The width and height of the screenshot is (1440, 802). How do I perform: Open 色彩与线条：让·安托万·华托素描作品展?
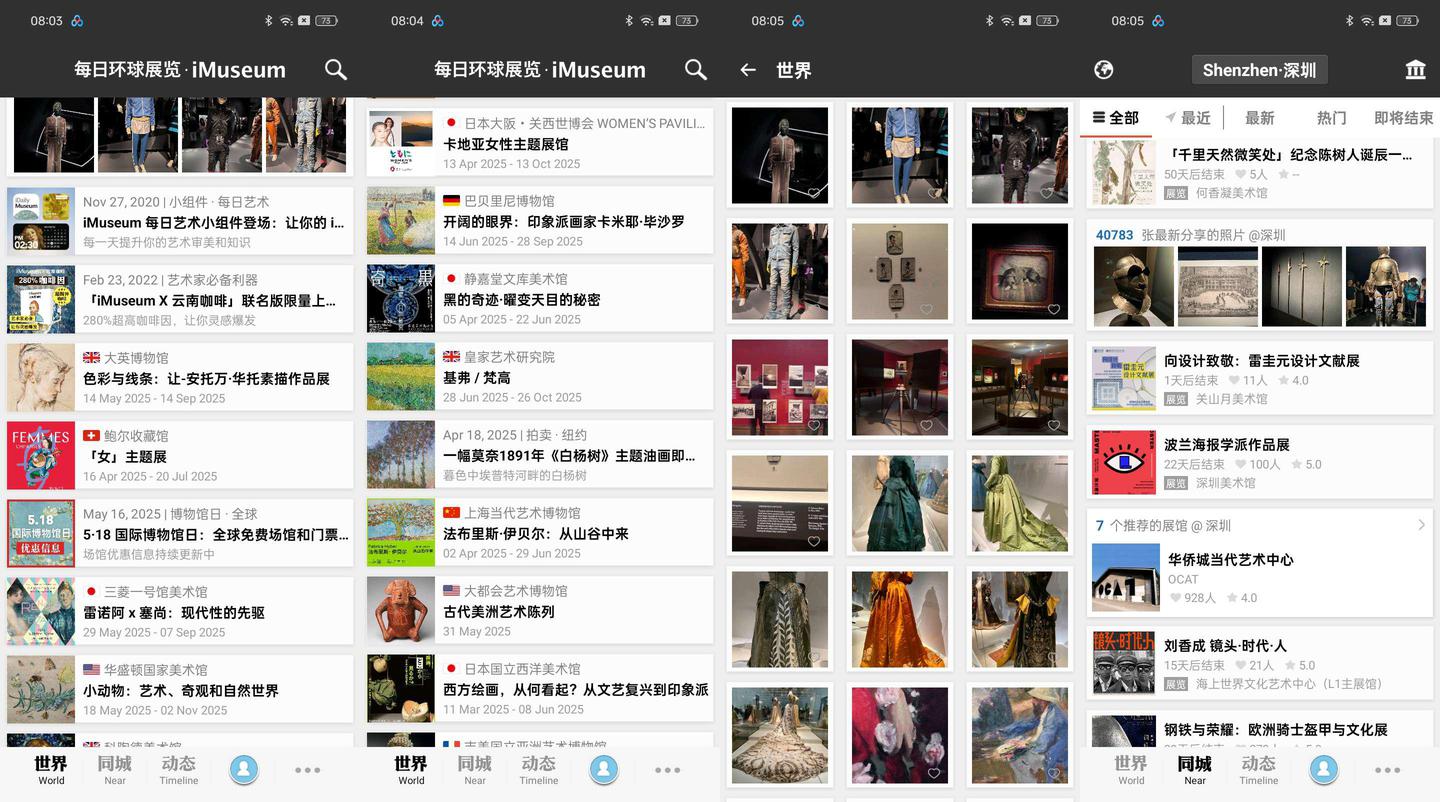(x=180, y=377)
